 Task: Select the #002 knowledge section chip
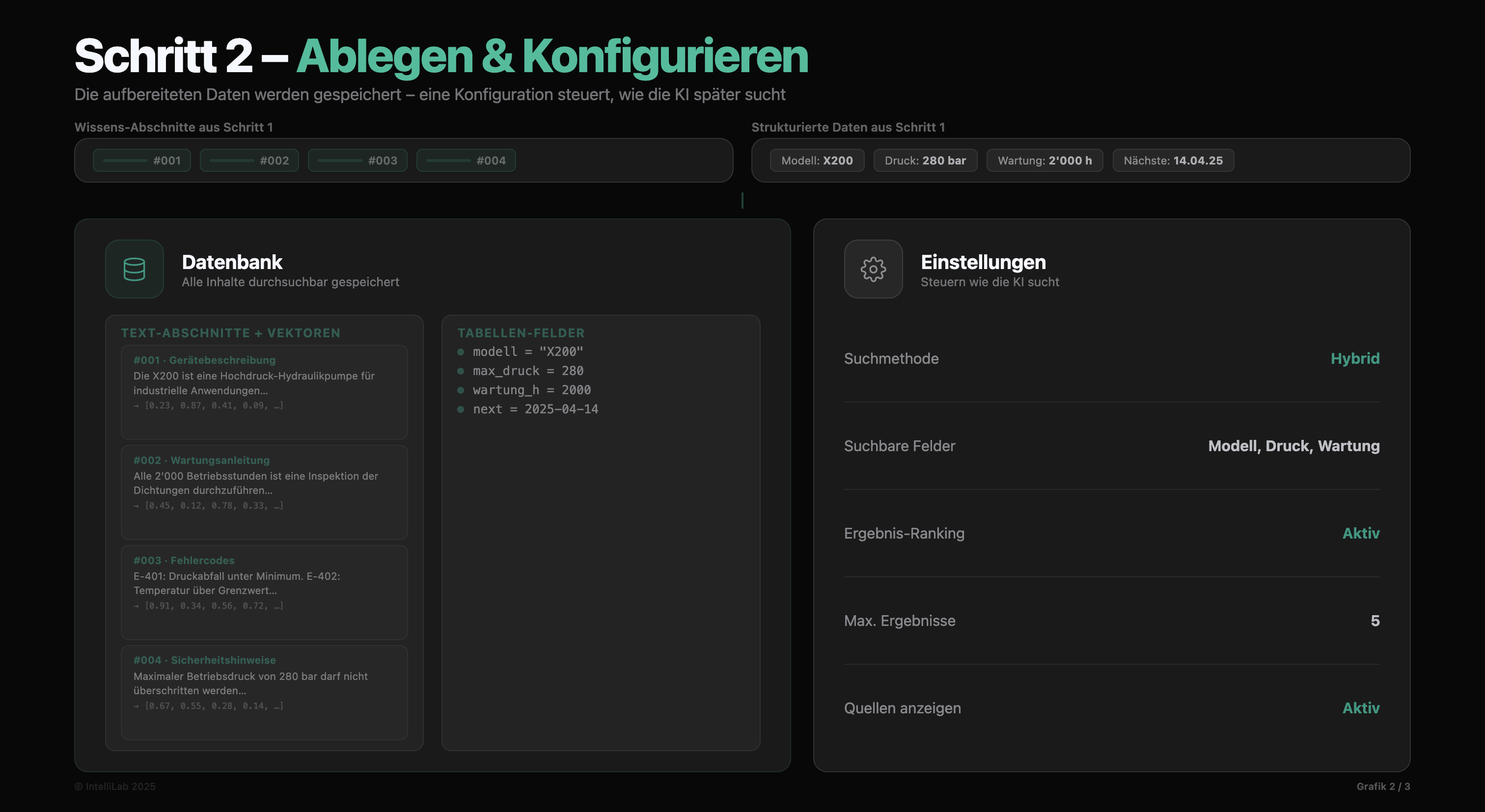pos(249,161)
